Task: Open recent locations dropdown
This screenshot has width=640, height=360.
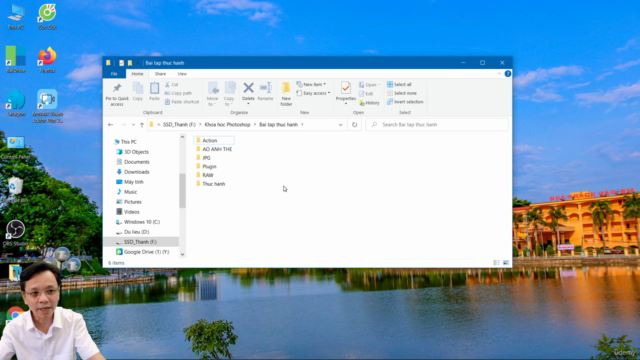Action: (133, 124)
